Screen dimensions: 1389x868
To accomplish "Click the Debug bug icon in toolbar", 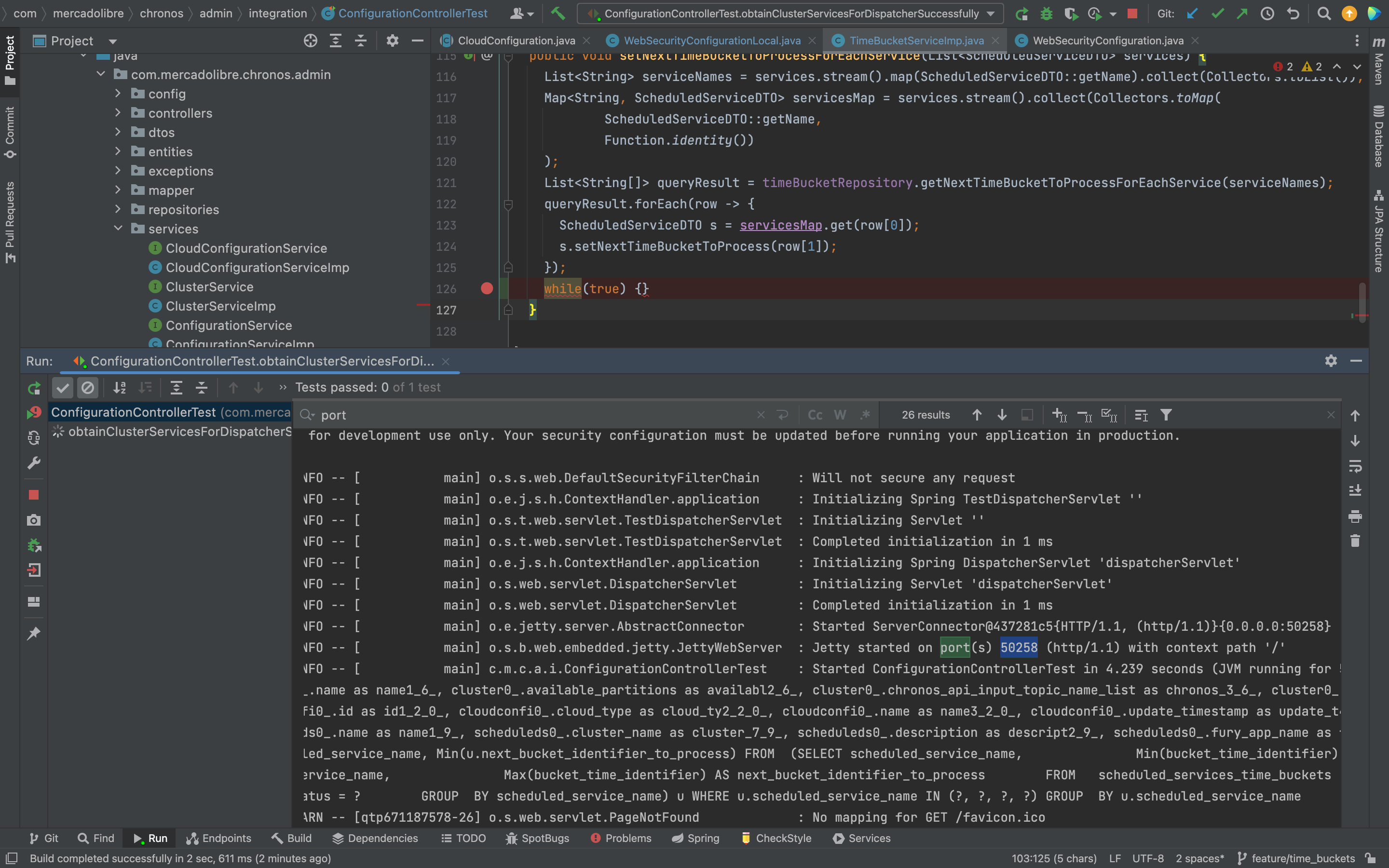I will click(1047, 13).
